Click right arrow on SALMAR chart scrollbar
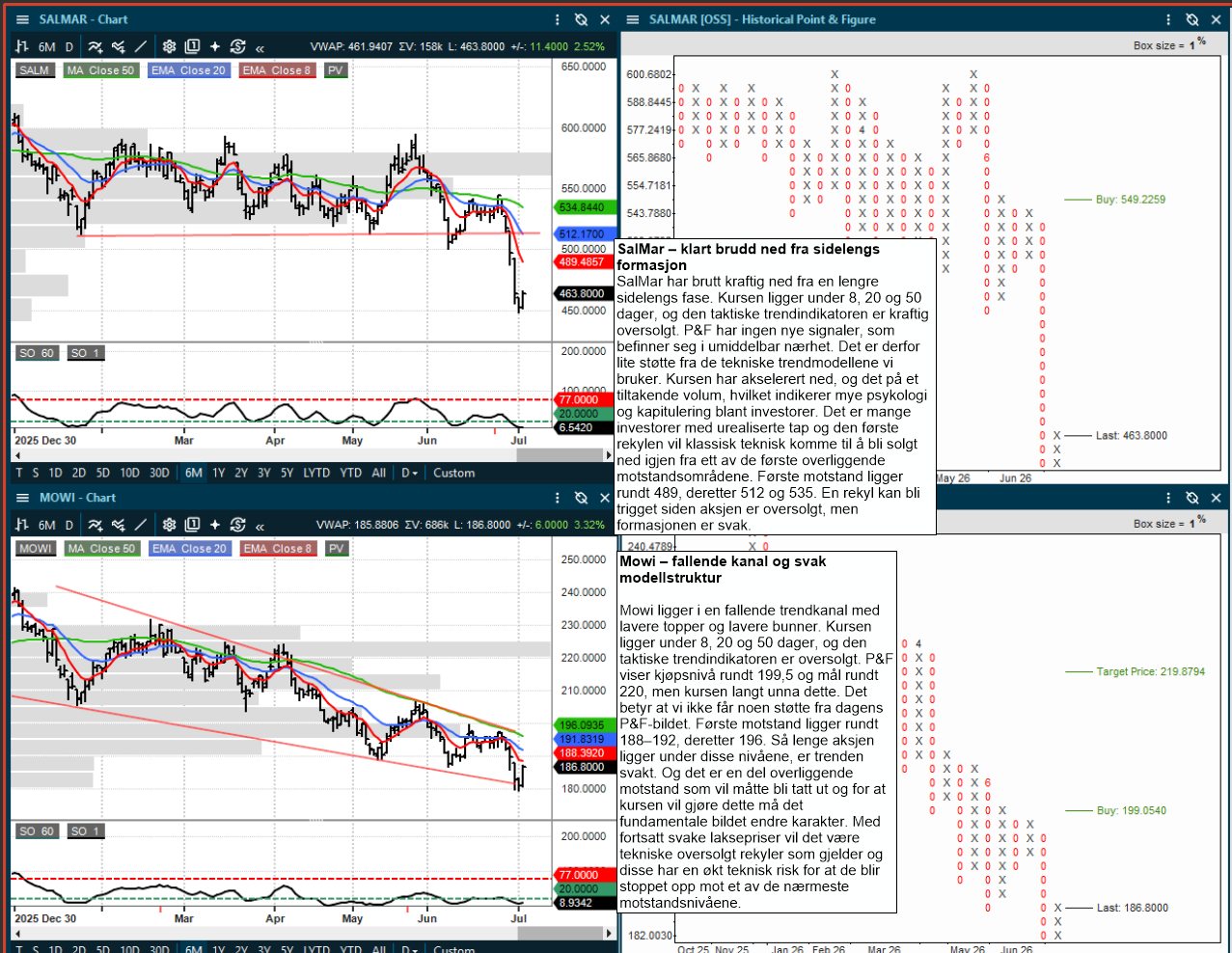 click(609, 455)
